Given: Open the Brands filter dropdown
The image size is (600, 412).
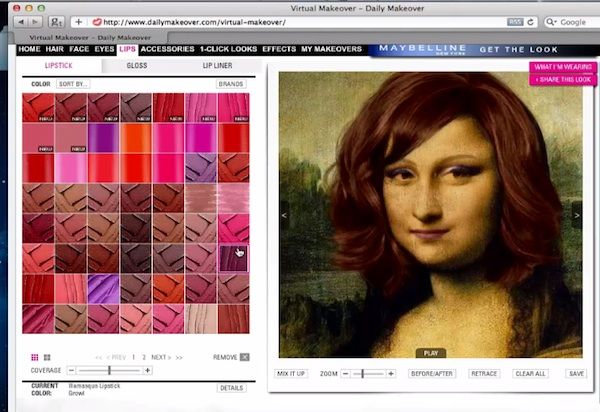Looking at the screenshot, I should tap(231, 84).
